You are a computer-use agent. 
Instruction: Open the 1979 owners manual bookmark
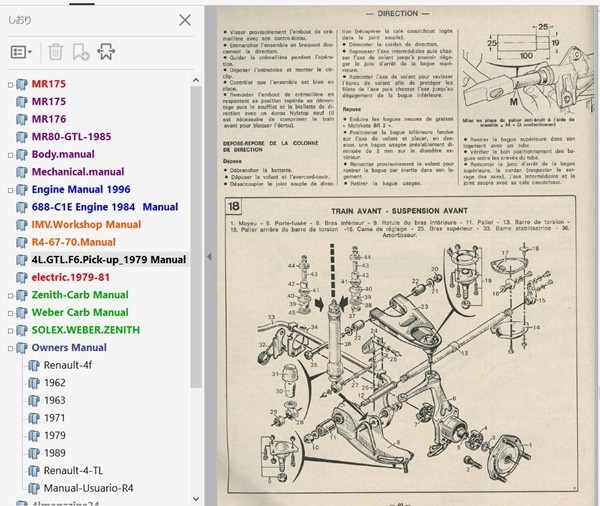pos(55,436)
